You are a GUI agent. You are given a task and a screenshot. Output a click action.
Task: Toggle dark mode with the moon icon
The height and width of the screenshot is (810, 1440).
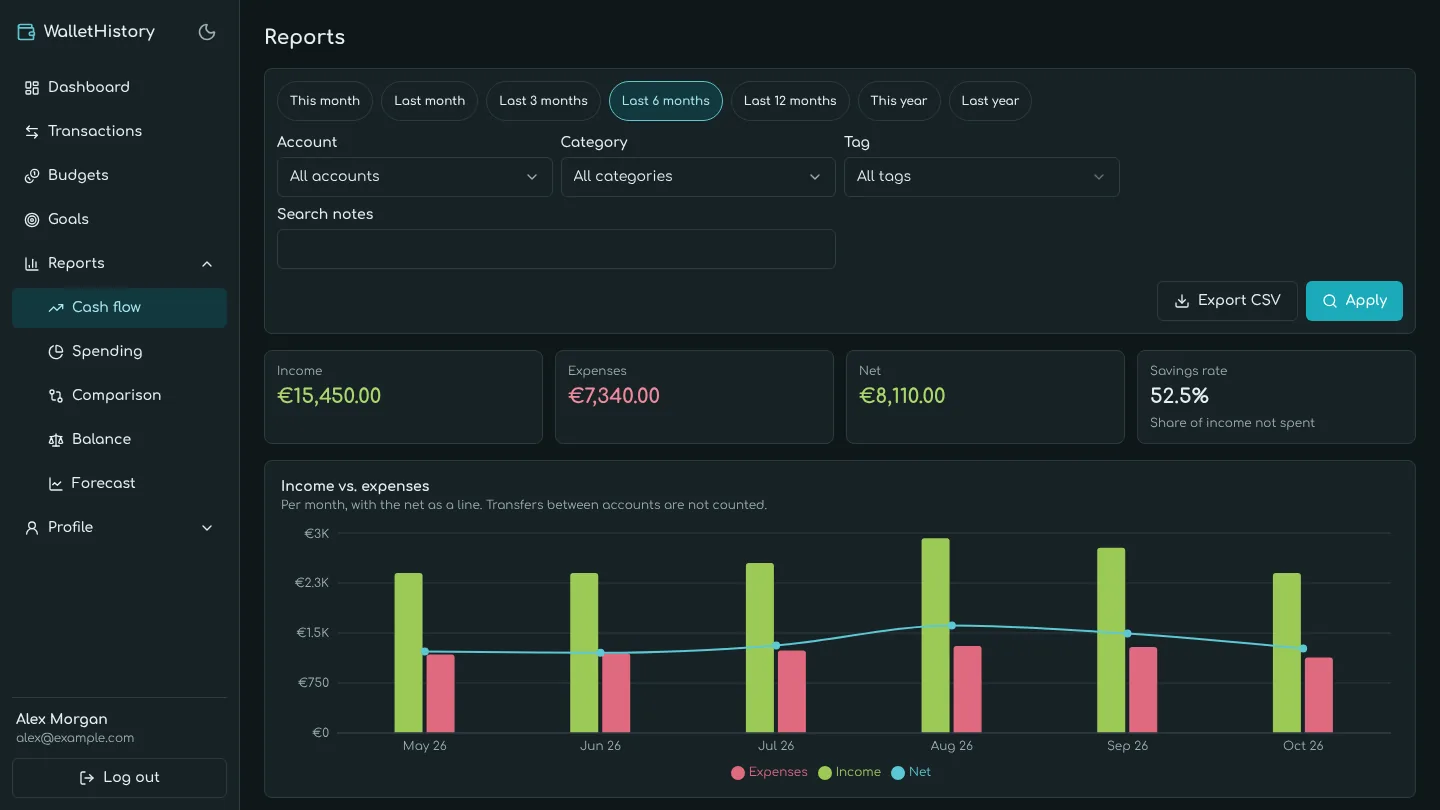coord(207,32)
